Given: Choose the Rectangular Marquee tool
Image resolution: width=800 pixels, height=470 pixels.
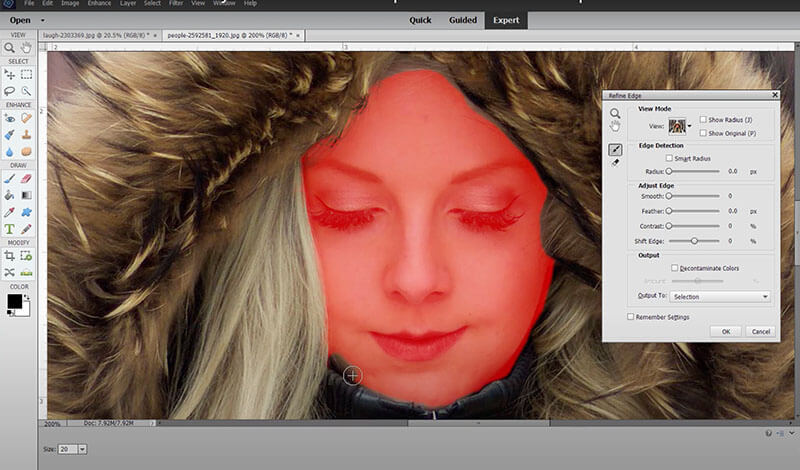Looking at the screenshot, I should pos(27,74).
